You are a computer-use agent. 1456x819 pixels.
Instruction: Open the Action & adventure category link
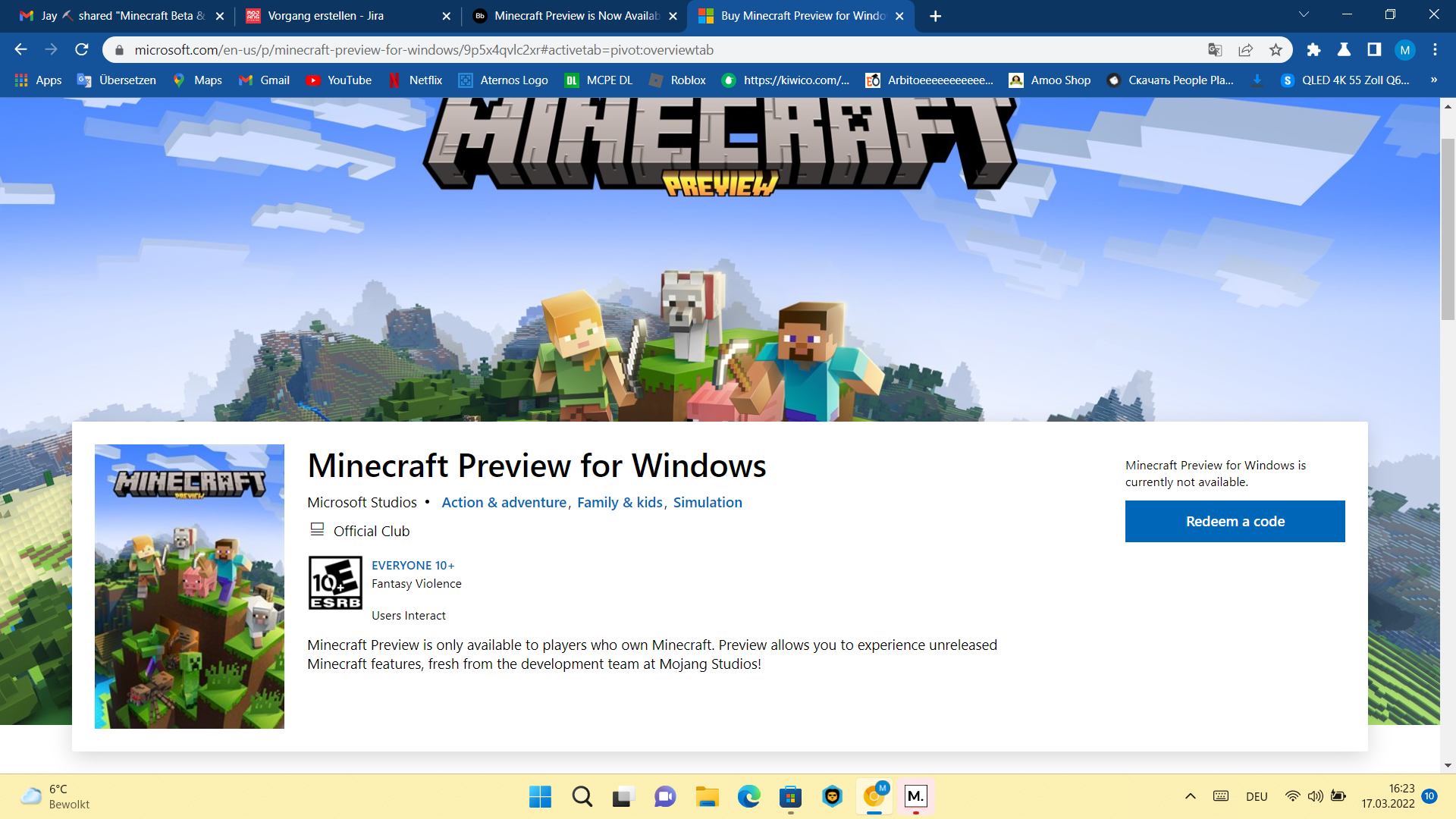coord(504,503)
